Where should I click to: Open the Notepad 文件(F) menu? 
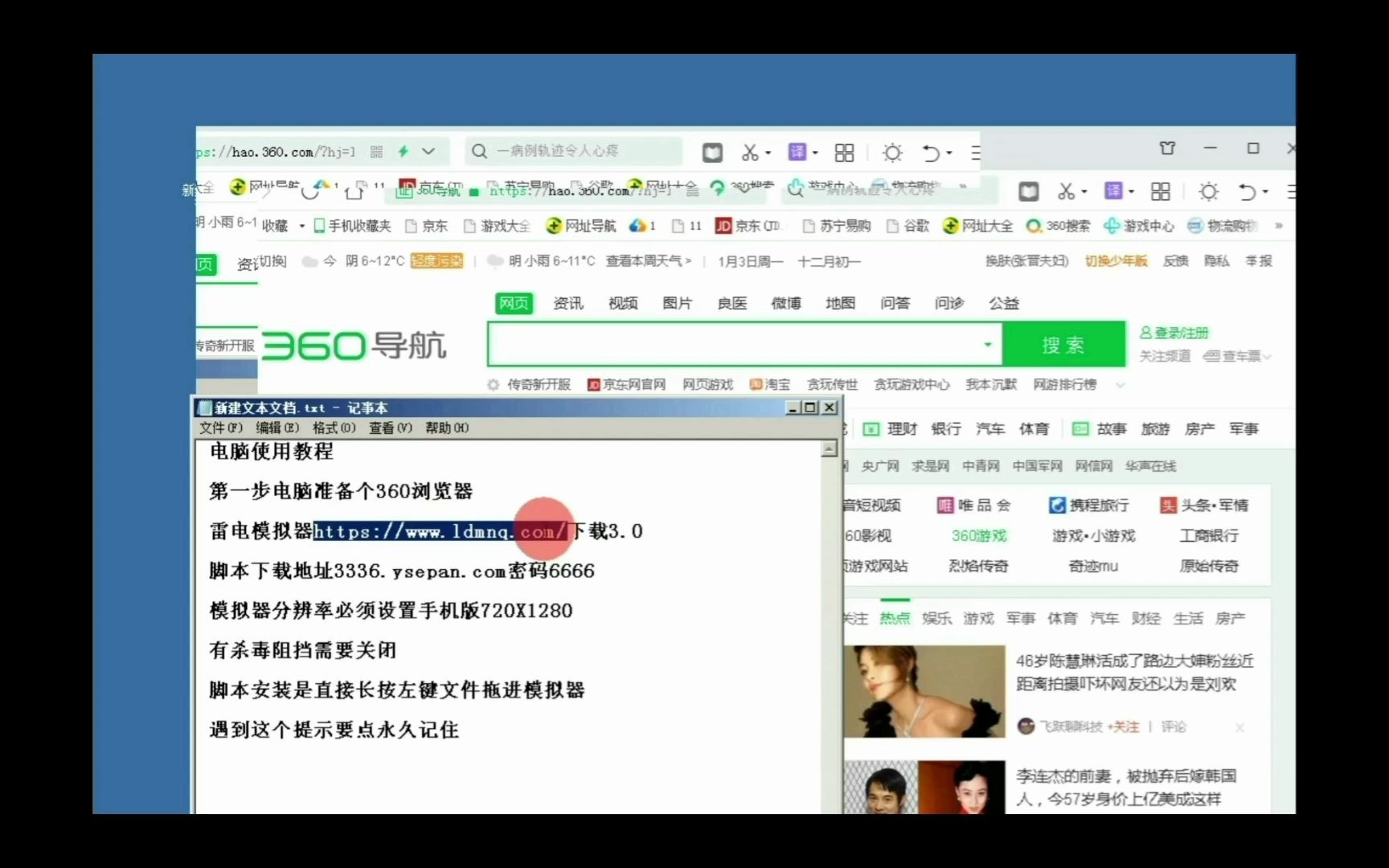tap(221, 428)
